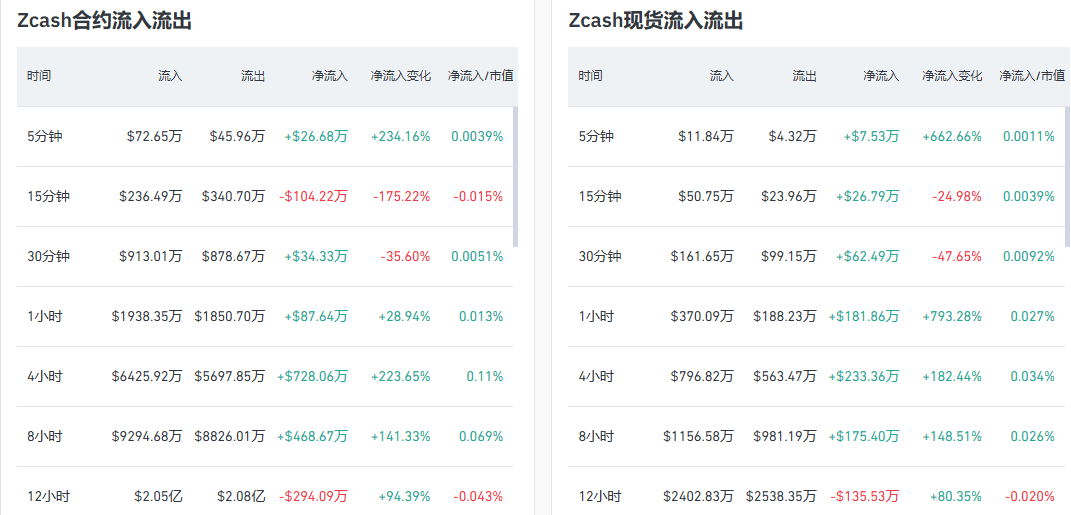The width and height of the screenshot is (1071, 515).
Task: Click the +$87.64万 net inflow value
Action: tap(316, 317)
